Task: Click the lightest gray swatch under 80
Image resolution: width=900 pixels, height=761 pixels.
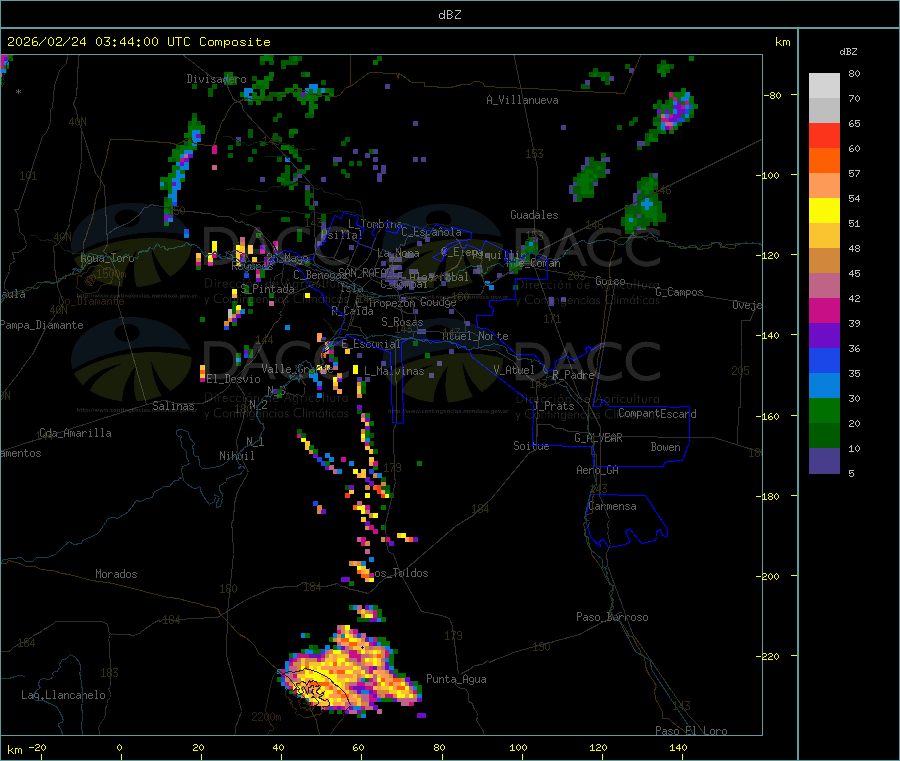Action: coord(824,86)
